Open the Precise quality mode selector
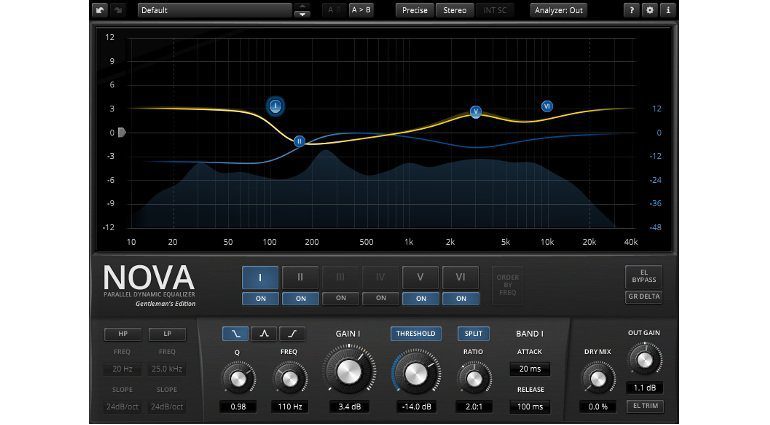The height and width of the screenshot is (425, 770). click(x=414, y=10)
